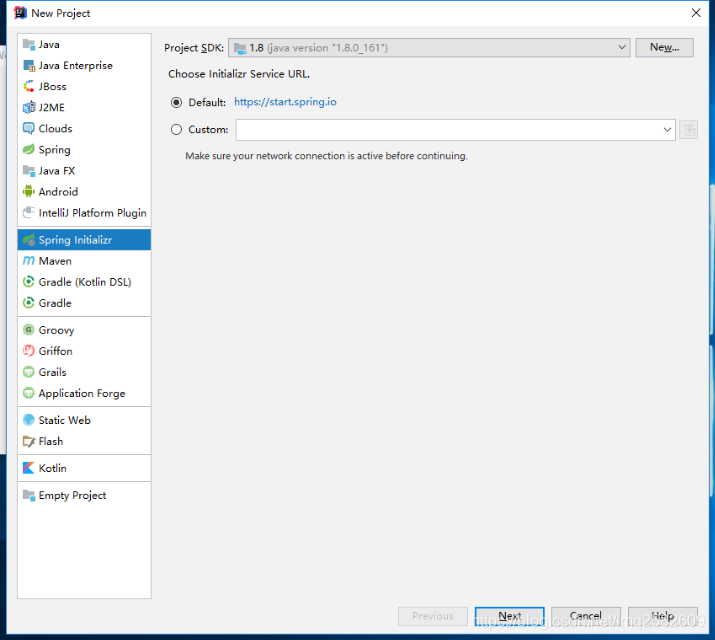Select the JBoss label
The image size is (715, 640).
tap(52, 87)
